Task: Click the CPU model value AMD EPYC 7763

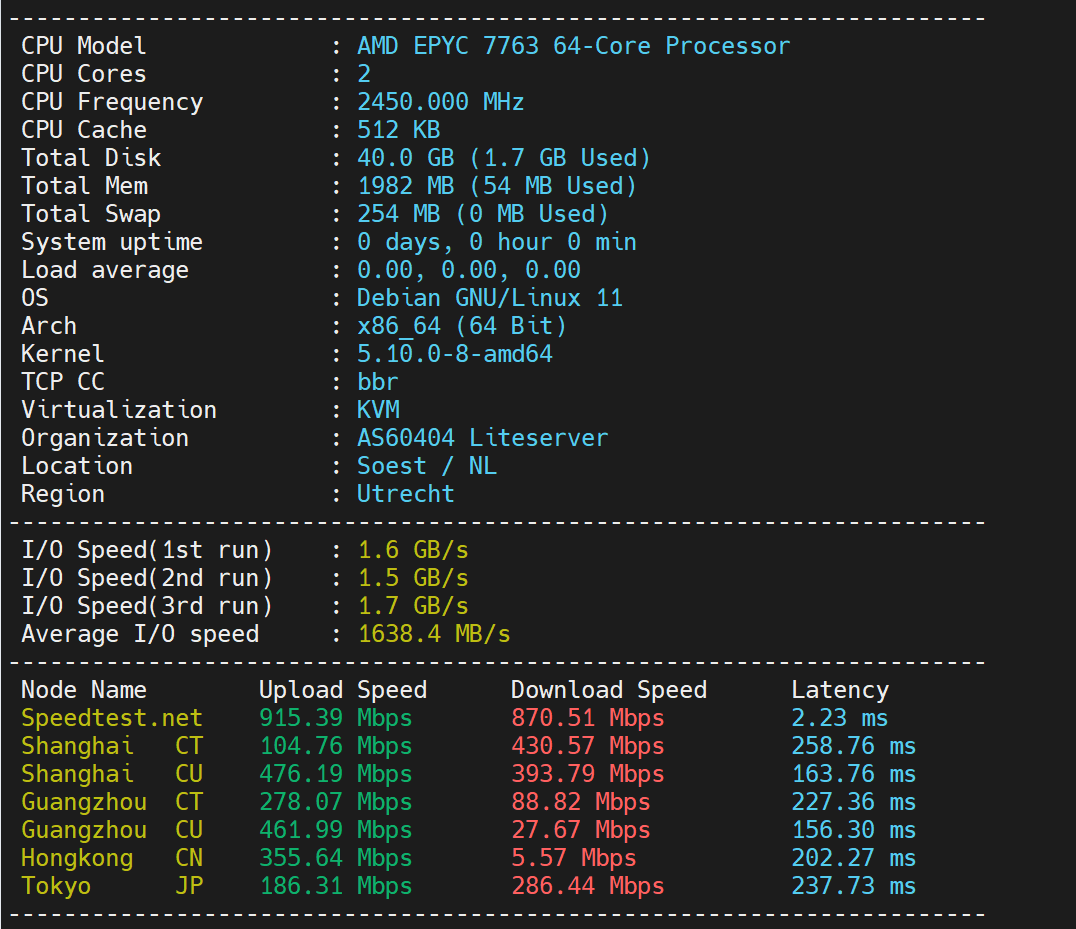Action: click(448, 46)
